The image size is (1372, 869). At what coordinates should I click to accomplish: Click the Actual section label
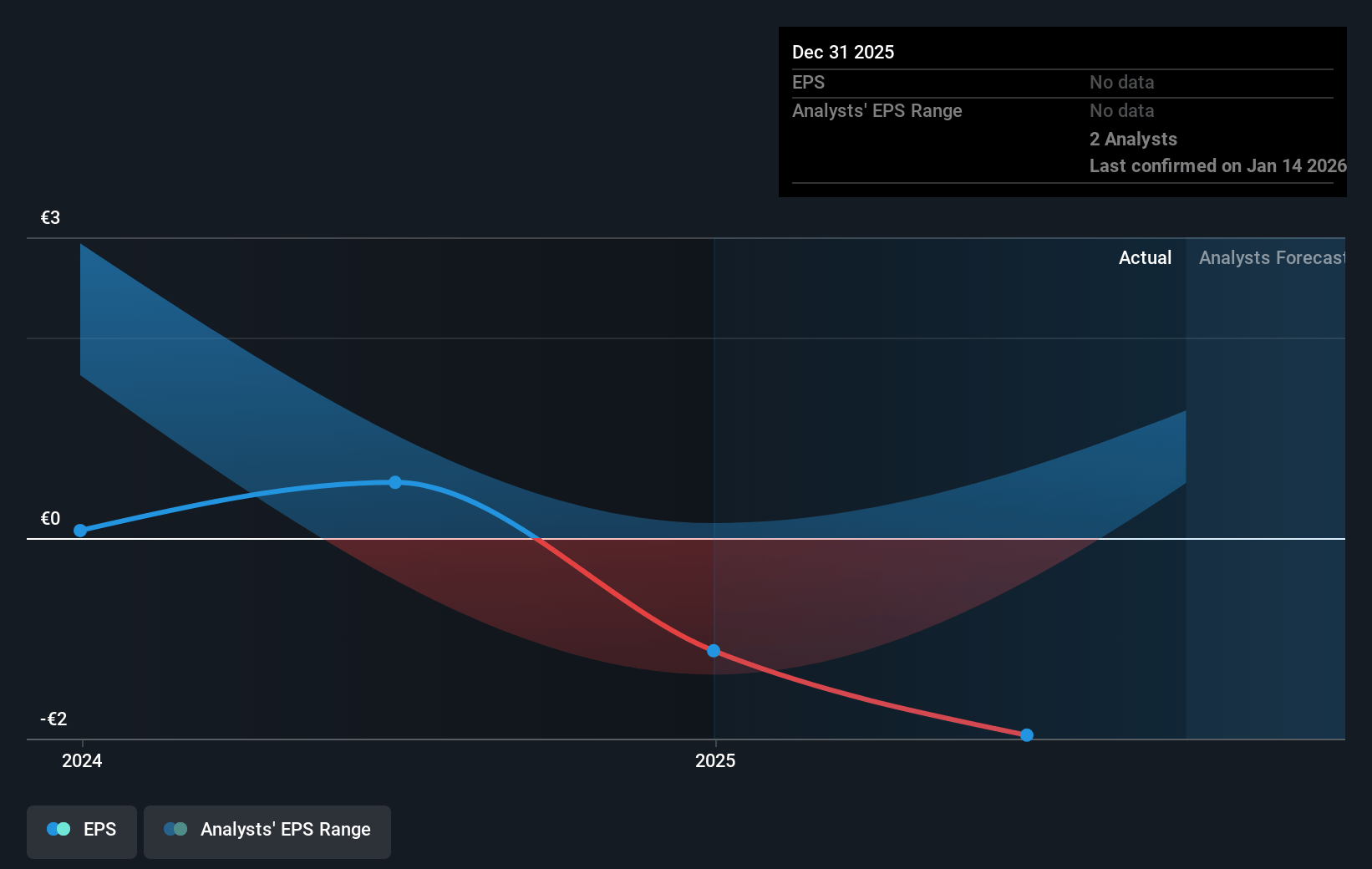pos(1145,257)
